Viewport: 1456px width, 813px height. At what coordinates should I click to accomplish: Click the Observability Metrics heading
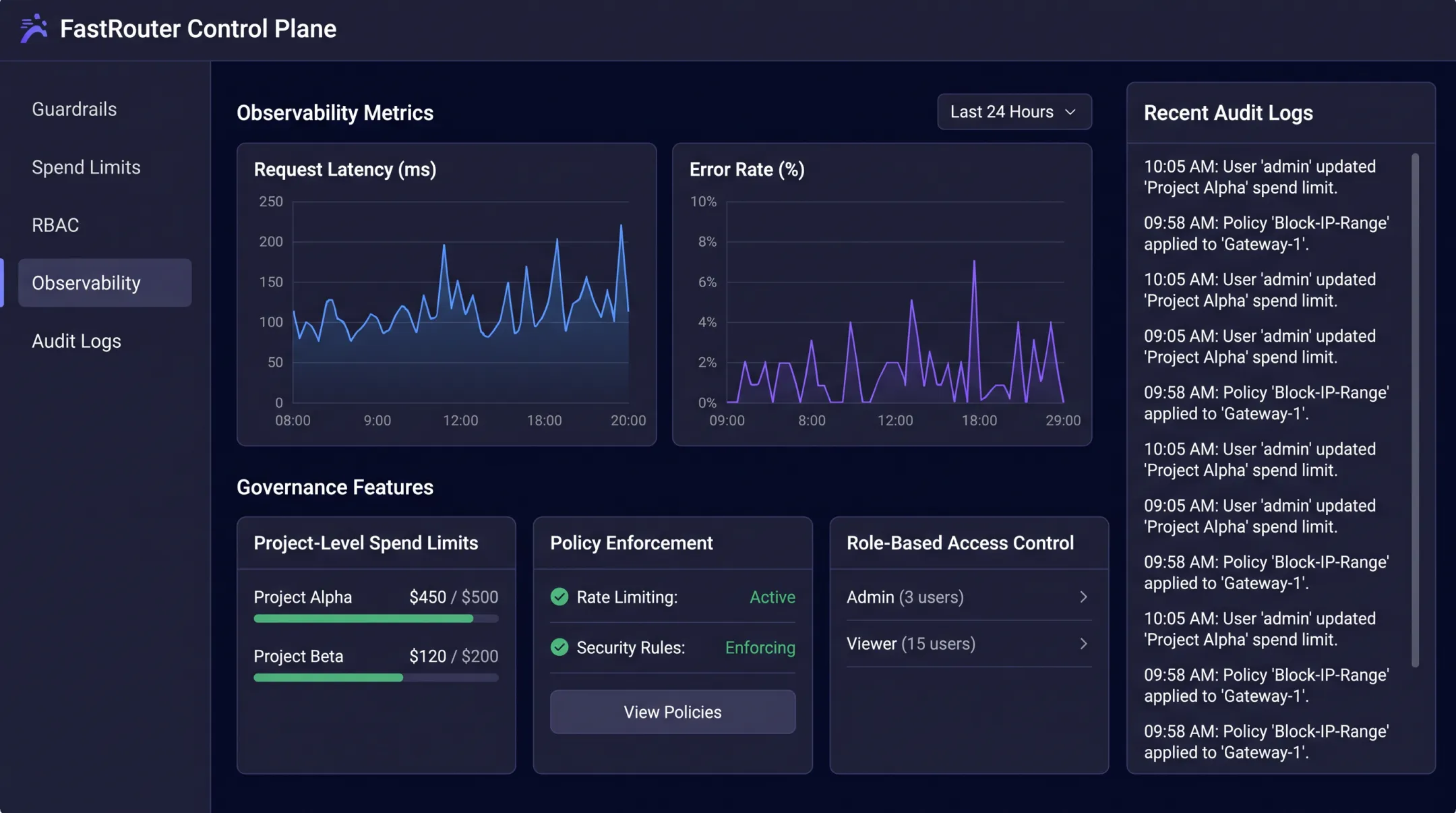click(335, 113)
